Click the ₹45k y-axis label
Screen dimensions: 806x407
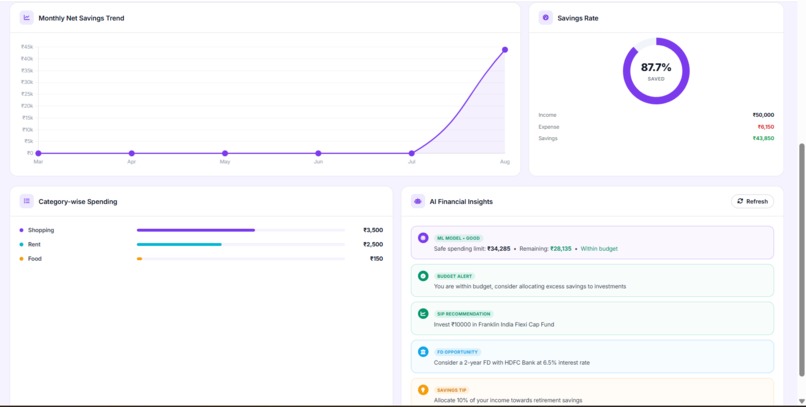point(27,47)
